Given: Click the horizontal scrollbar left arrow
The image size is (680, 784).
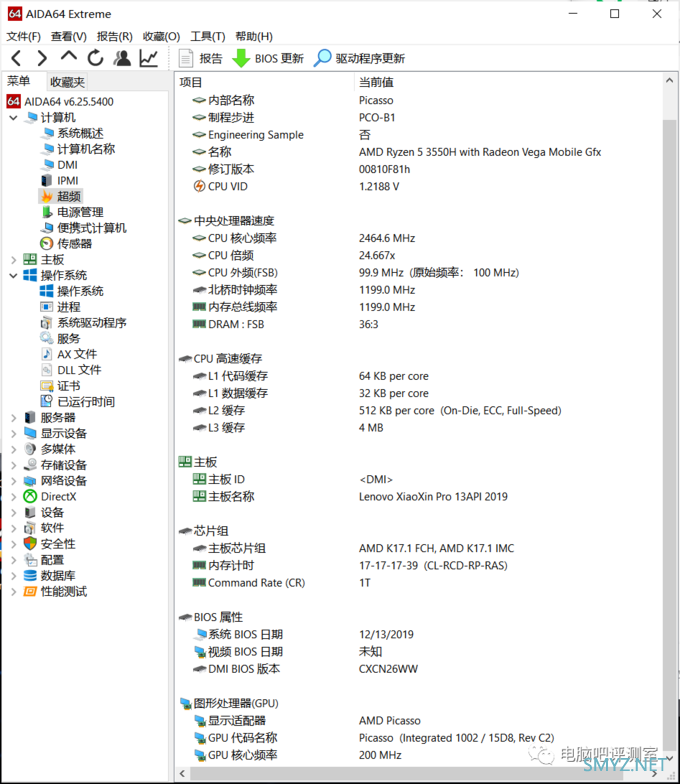Looking at the screenshot, I should tap(182, 774).
